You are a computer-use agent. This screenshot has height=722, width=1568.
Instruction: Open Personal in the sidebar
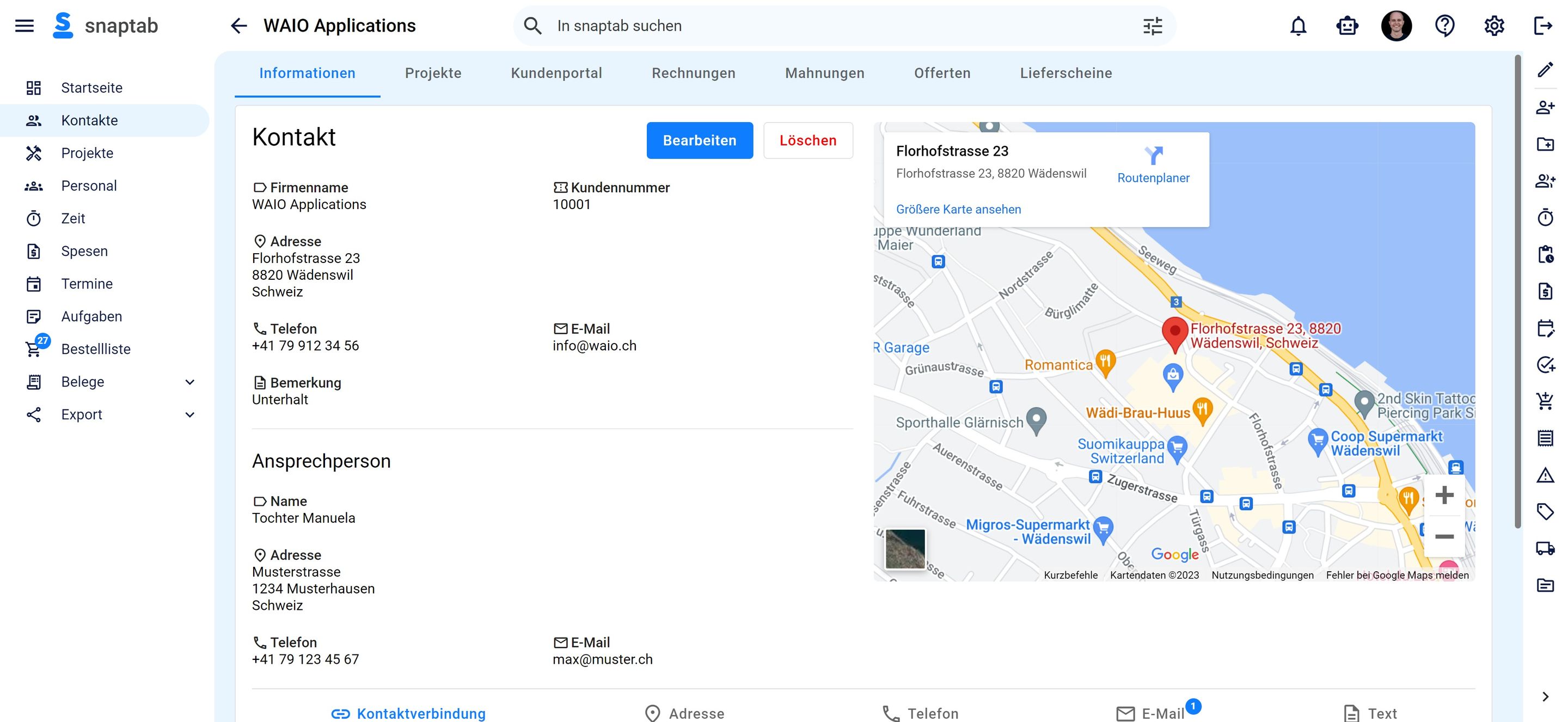tap(105, 186)
